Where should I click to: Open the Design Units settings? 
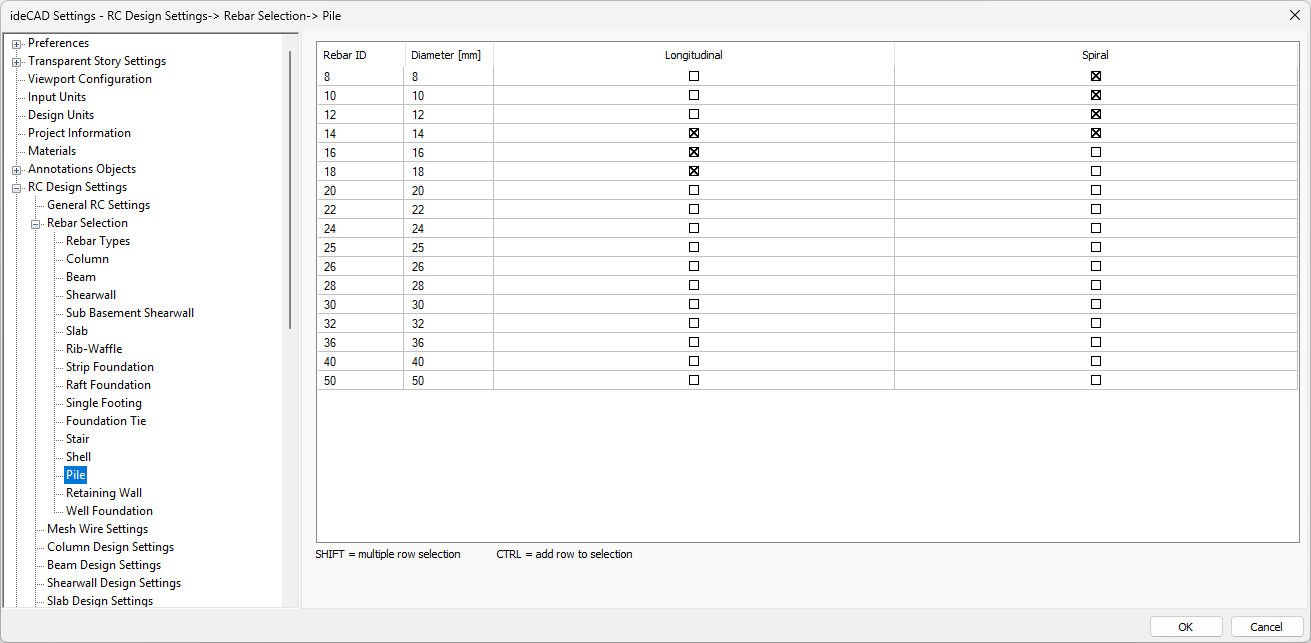(x=61, y=115)
